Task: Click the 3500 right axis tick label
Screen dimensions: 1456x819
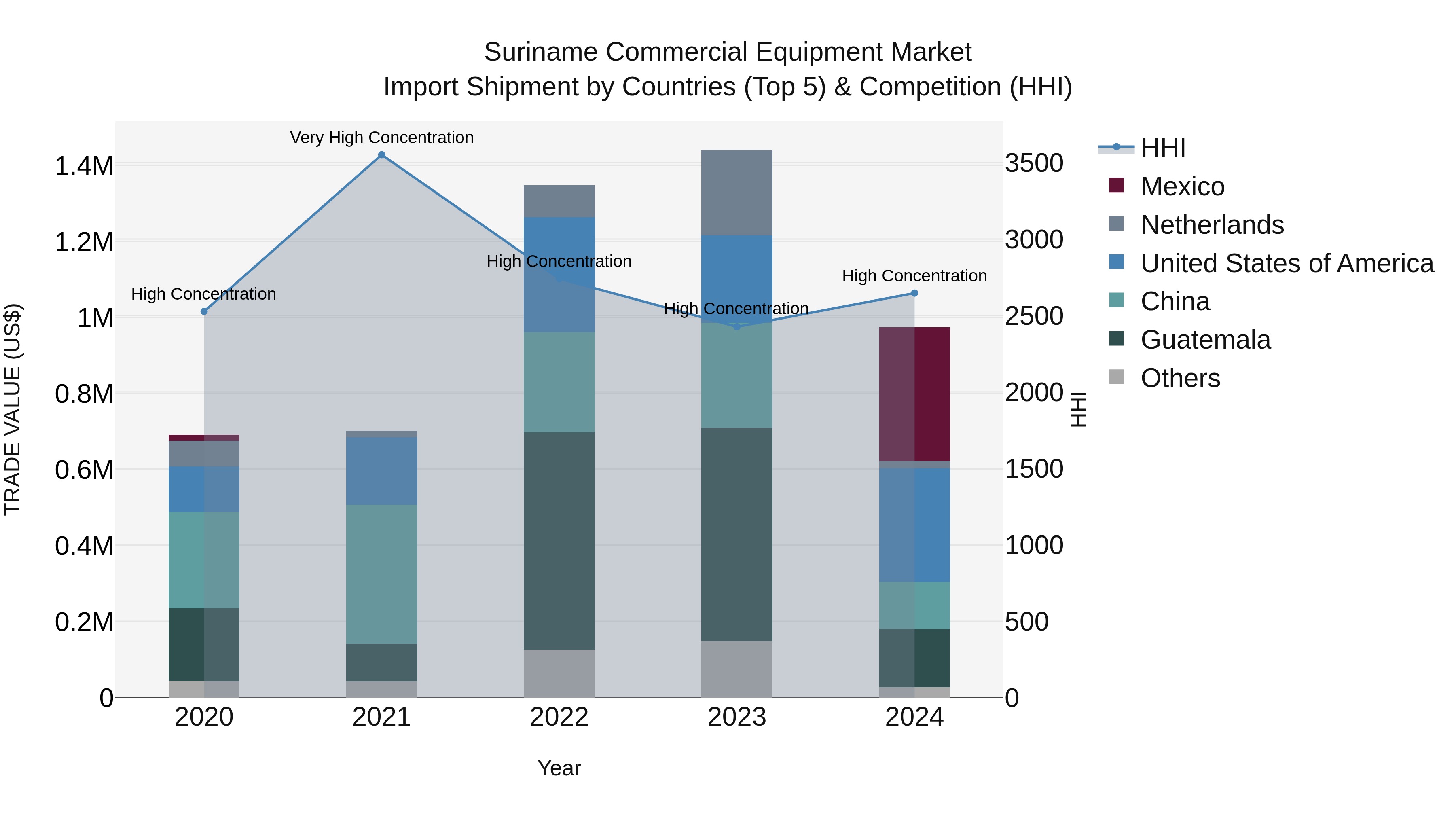Action: [x=1034, y=163]
